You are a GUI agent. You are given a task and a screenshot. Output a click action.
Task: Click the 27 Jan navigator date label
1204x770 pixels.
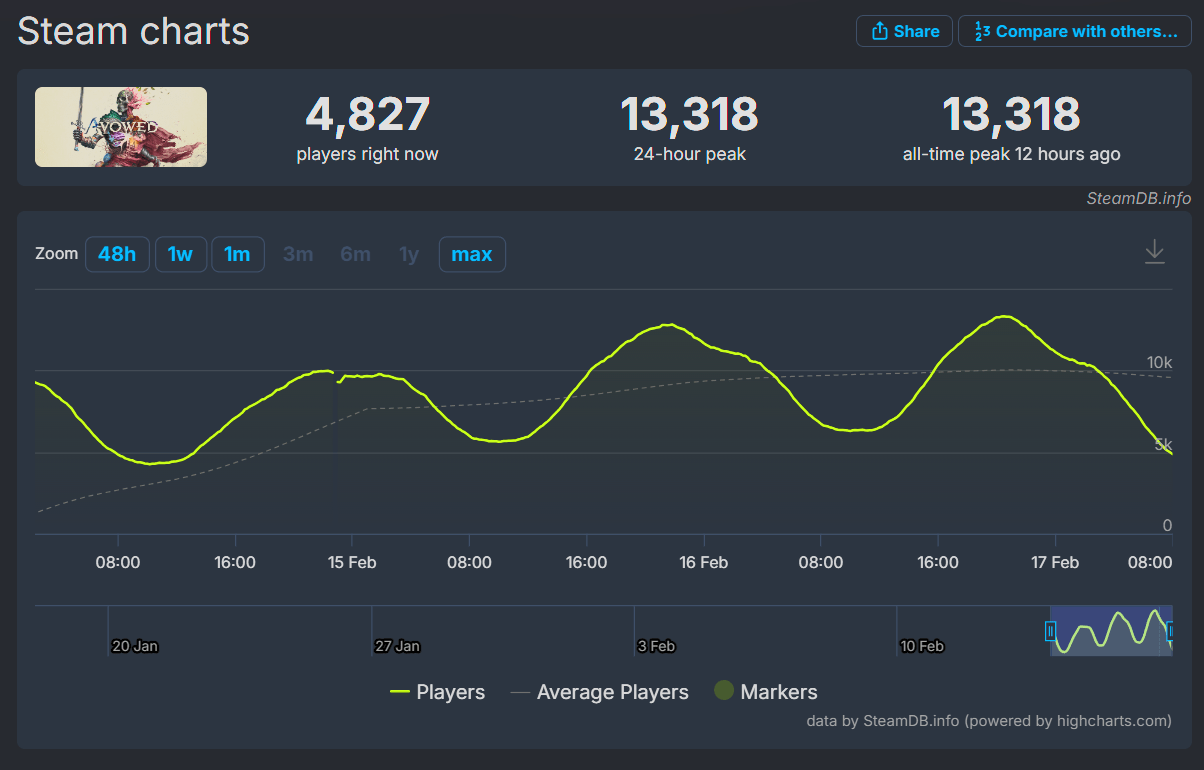click(397, 646)
